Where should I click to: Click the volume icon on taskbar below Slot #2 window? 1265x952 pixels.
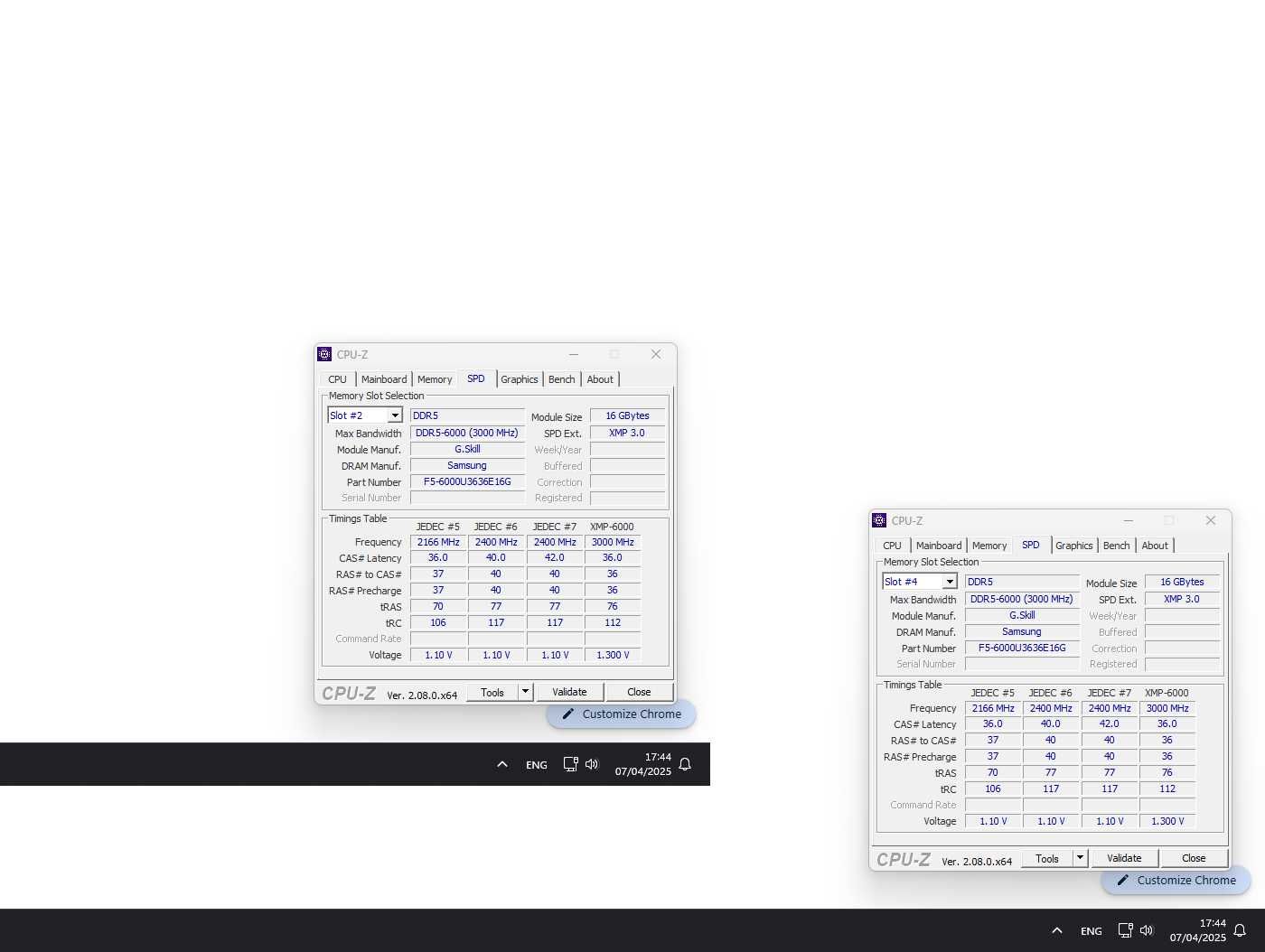[x=592, y=764]
